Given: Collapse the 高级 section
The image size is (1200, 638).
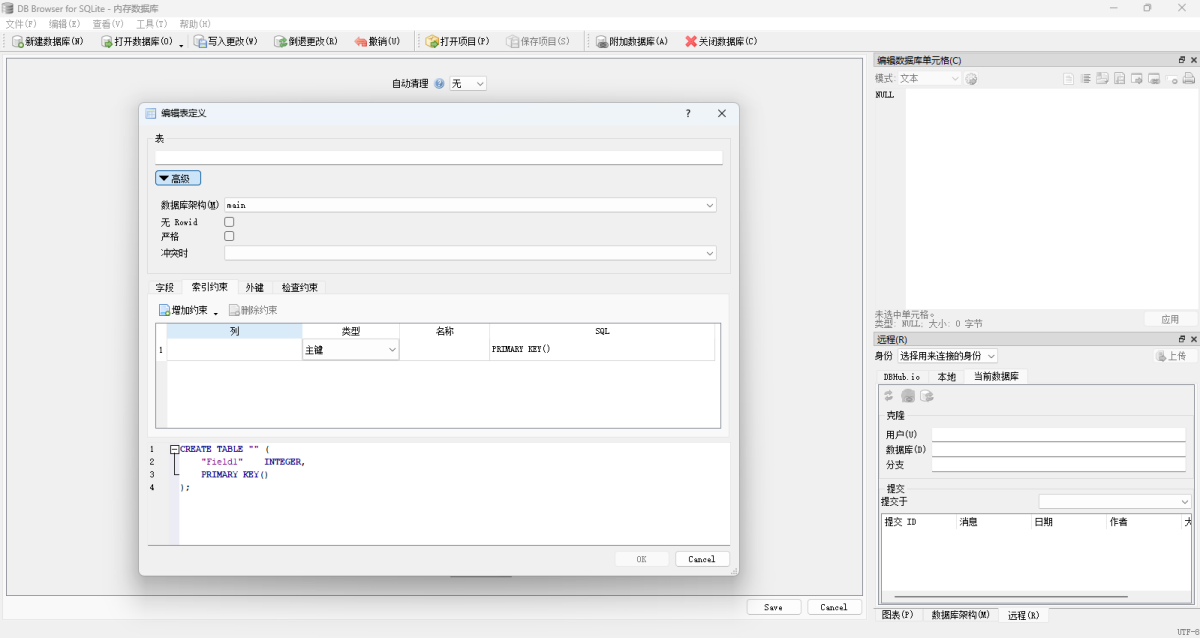Looking at the screenshot, I should coord(178,177).
